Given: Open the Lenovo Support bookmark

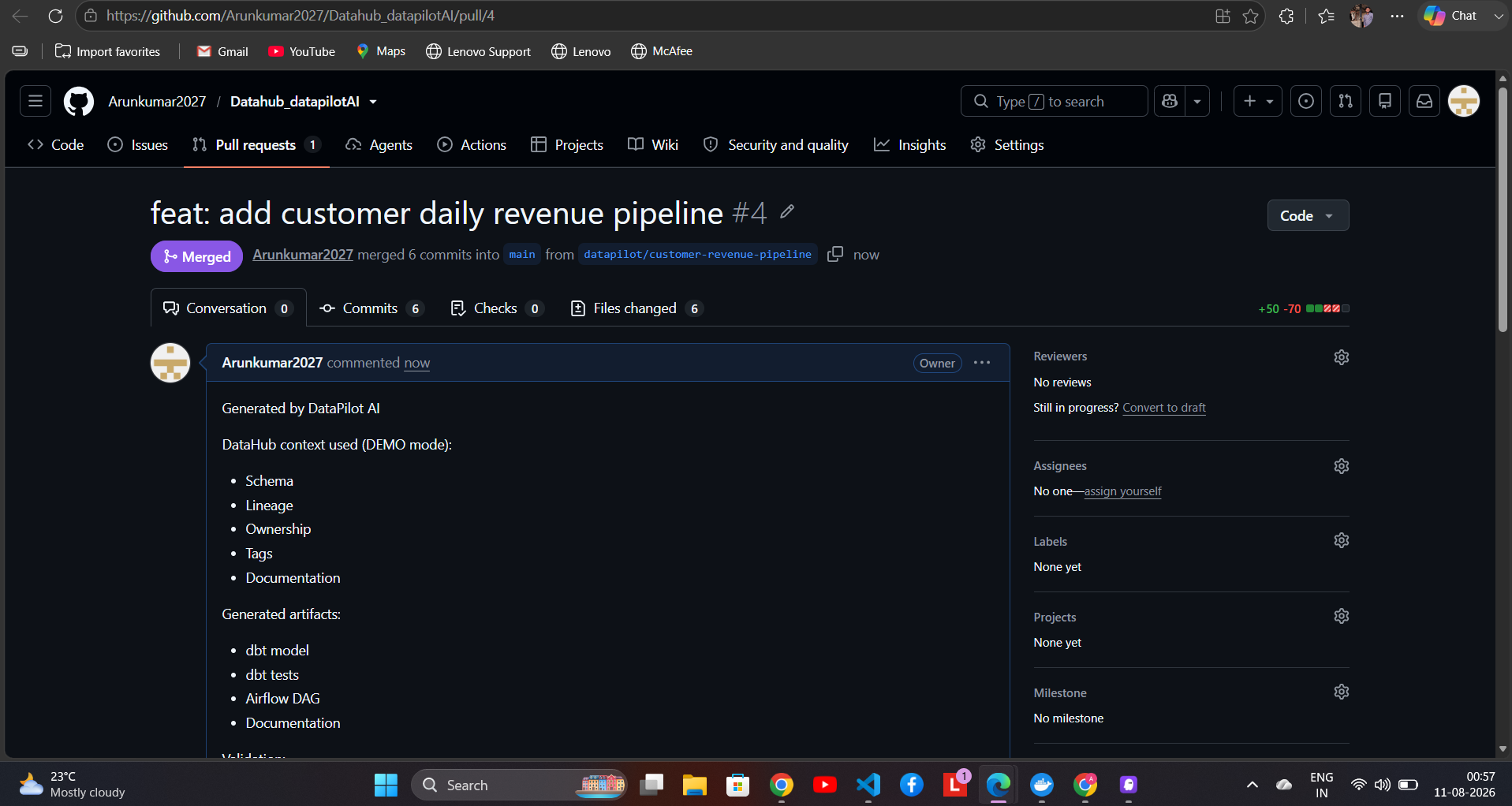Looking at the screenshot, I should click(479, 51).
